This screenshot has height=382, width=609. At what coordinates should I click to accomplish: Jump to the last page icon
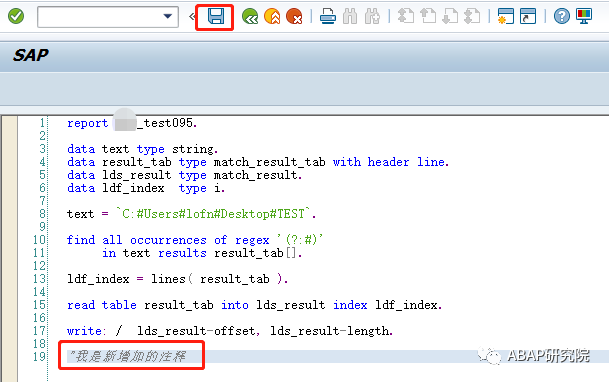[473, 17]
